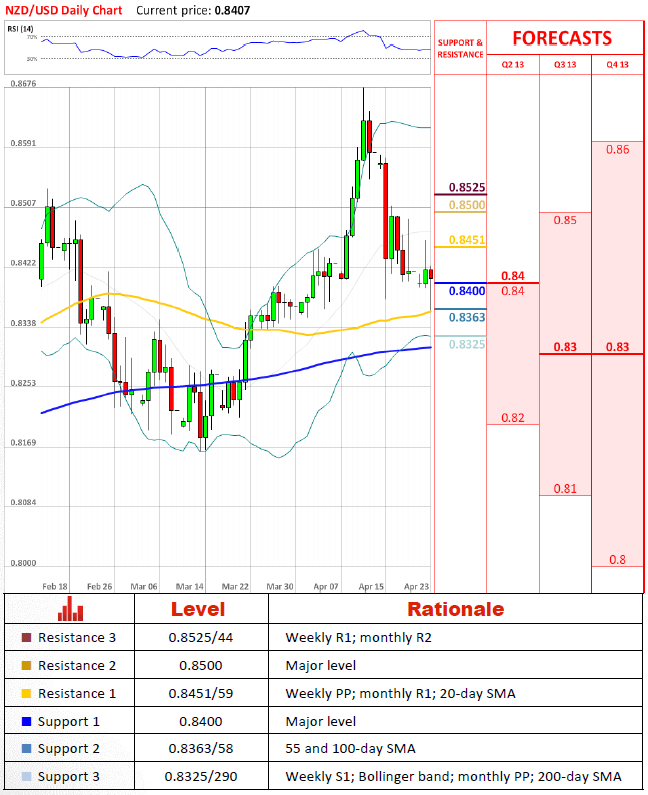Select the Support 3 row label

click(x=68, y=777)
